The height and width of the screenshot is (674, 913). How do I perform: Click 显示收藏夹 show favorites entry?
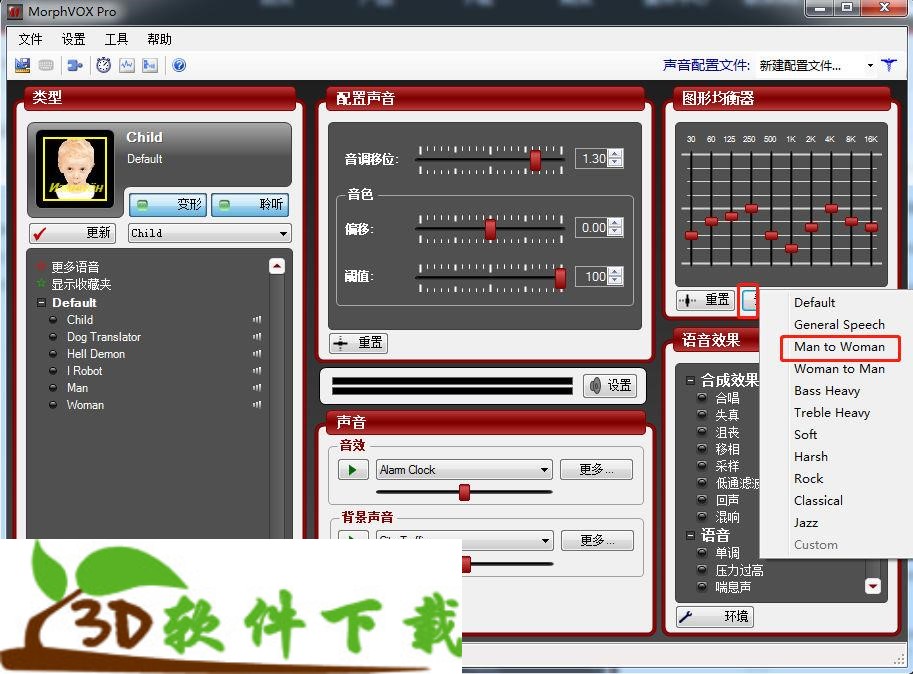81,284
